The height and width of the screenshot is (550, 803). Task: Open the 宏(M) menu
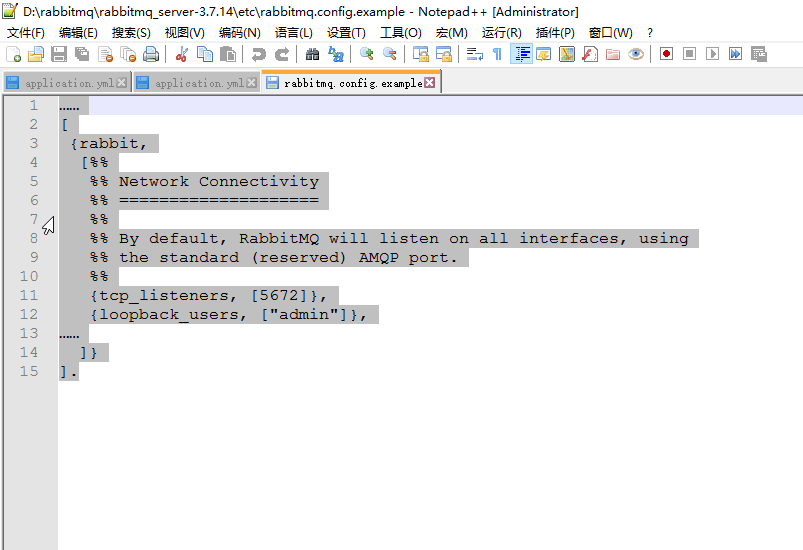point(451,33)
